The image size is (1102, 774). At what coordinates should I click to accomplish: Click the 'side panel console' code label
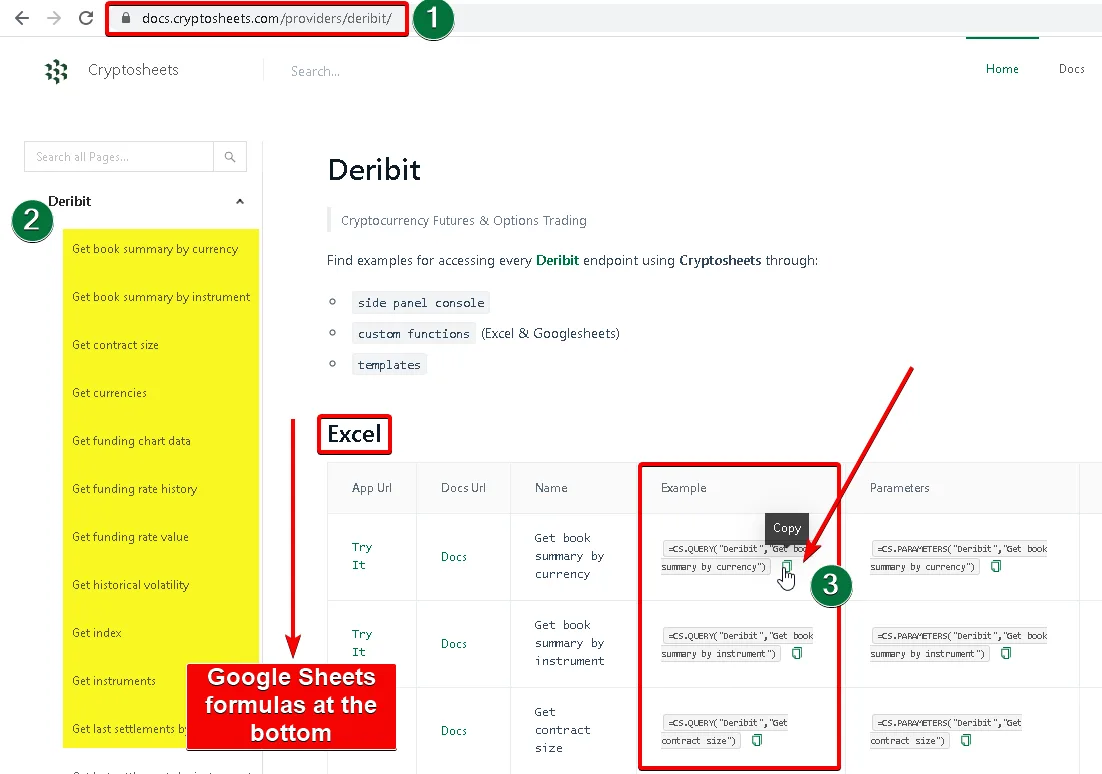(x=421, y=303)
